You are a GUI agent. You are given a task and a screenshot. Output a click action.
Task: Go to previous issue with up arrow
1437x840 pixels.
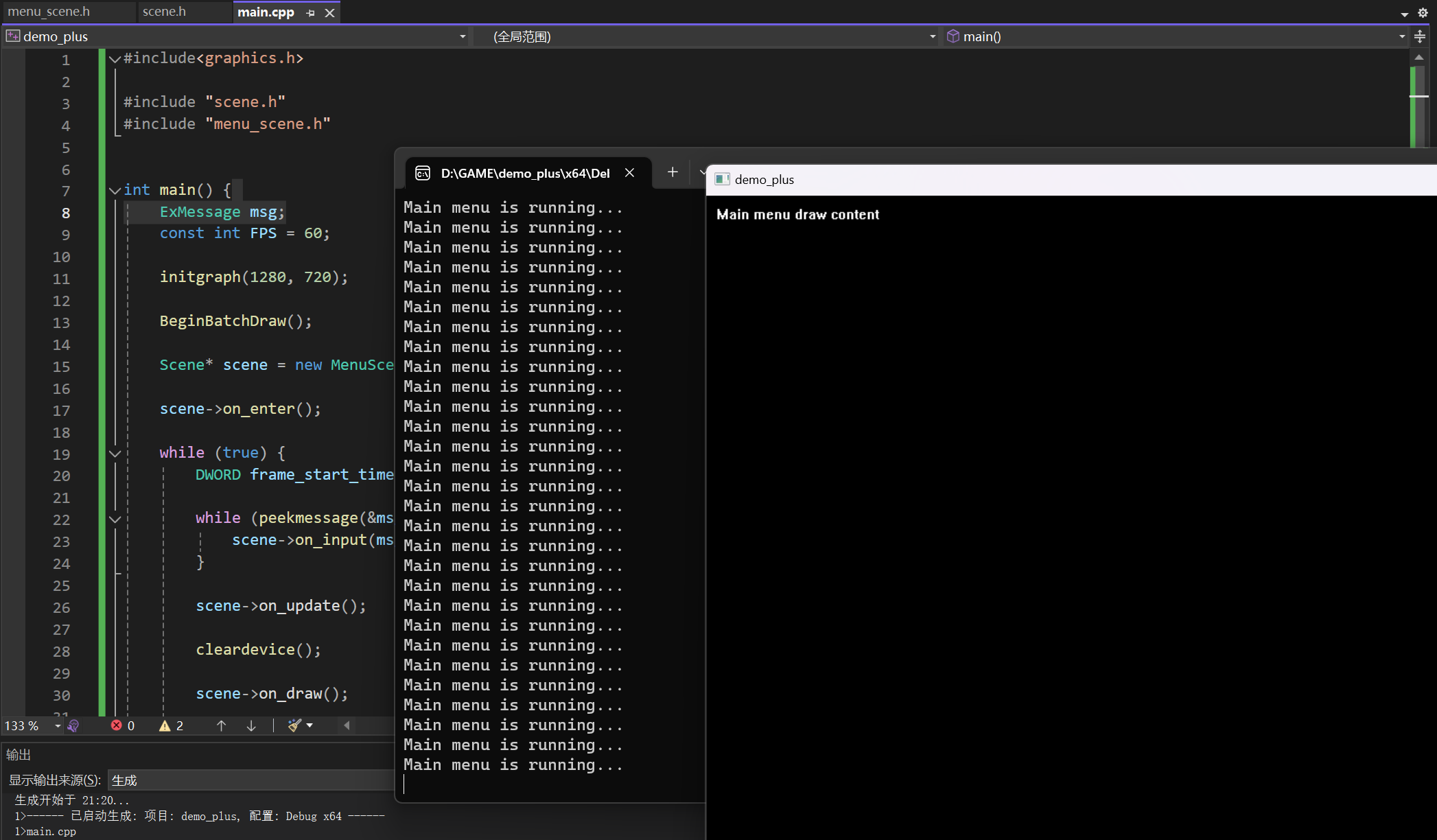click(x=221, y=725)
